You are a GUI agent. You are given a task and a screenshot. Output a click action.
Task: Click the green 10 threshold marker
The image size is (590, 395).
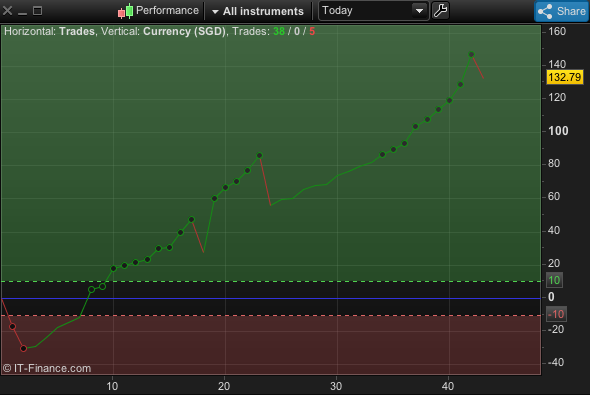coord(554,280)
